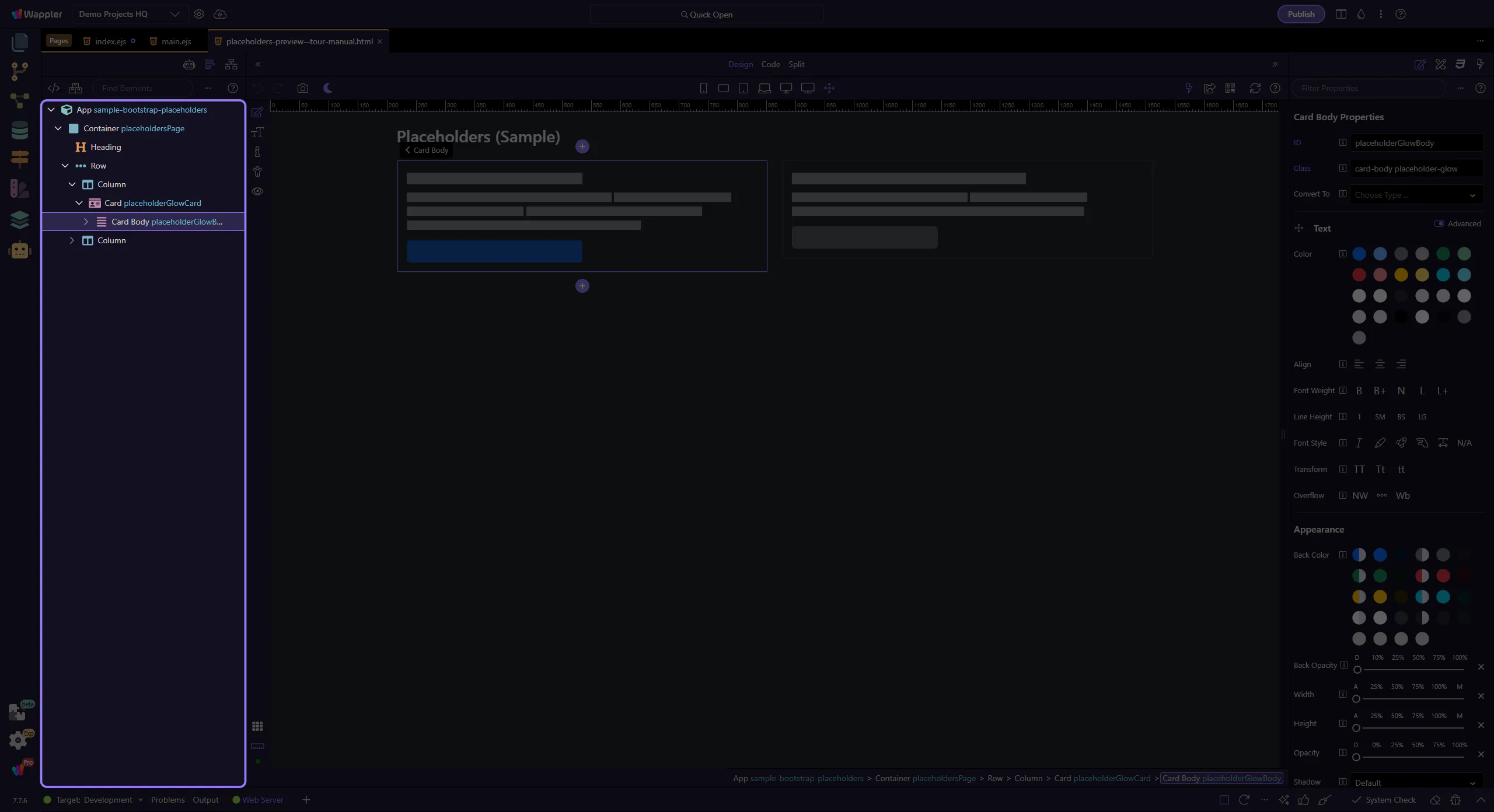Open the main.ejs file tab
This screenshot has height=812, width=1494.
[x=176, y=41]
